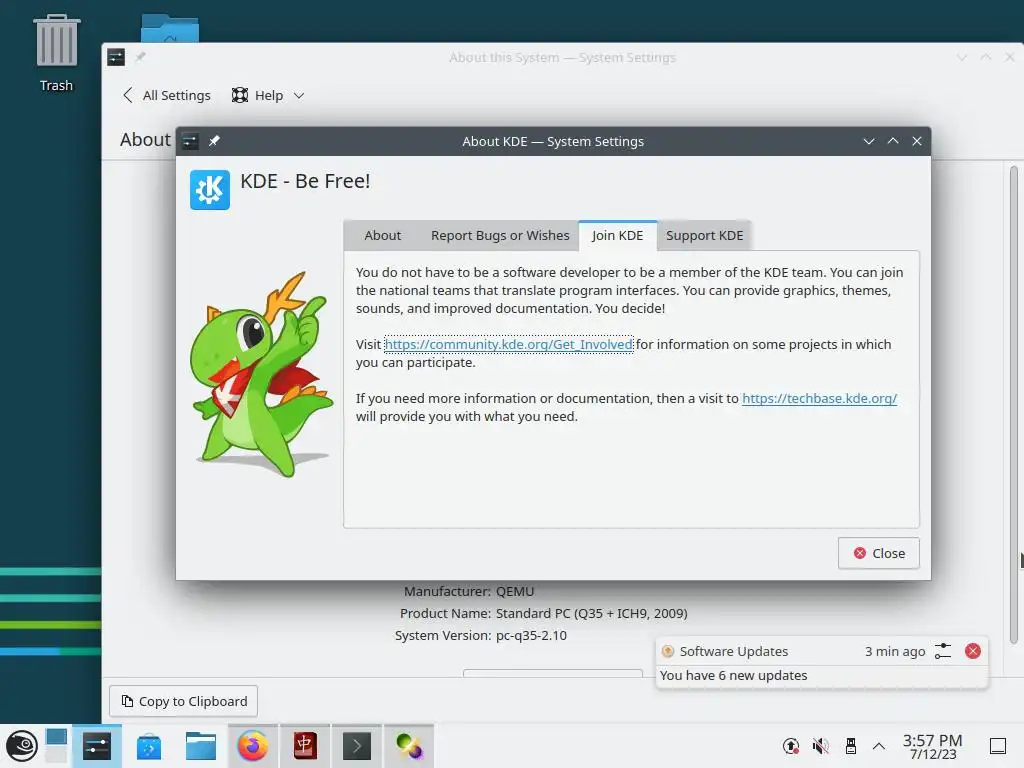Open the clock showing 3:57 PM
Image resolution: width=1024 pixels, height=768 pixels.
(x=933, y=746)
